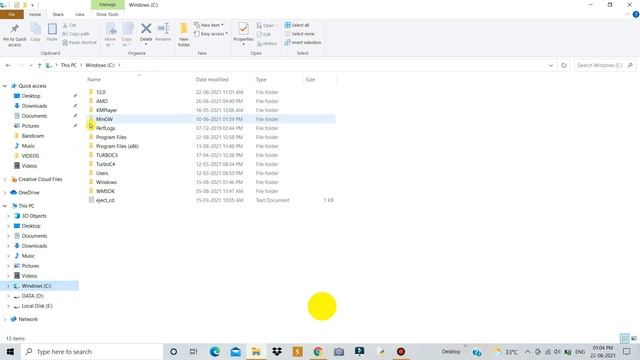This screenshot has height=360, width=640.
Task: Refresh the Windows (C:) folder view
Action: click(564, 65)
